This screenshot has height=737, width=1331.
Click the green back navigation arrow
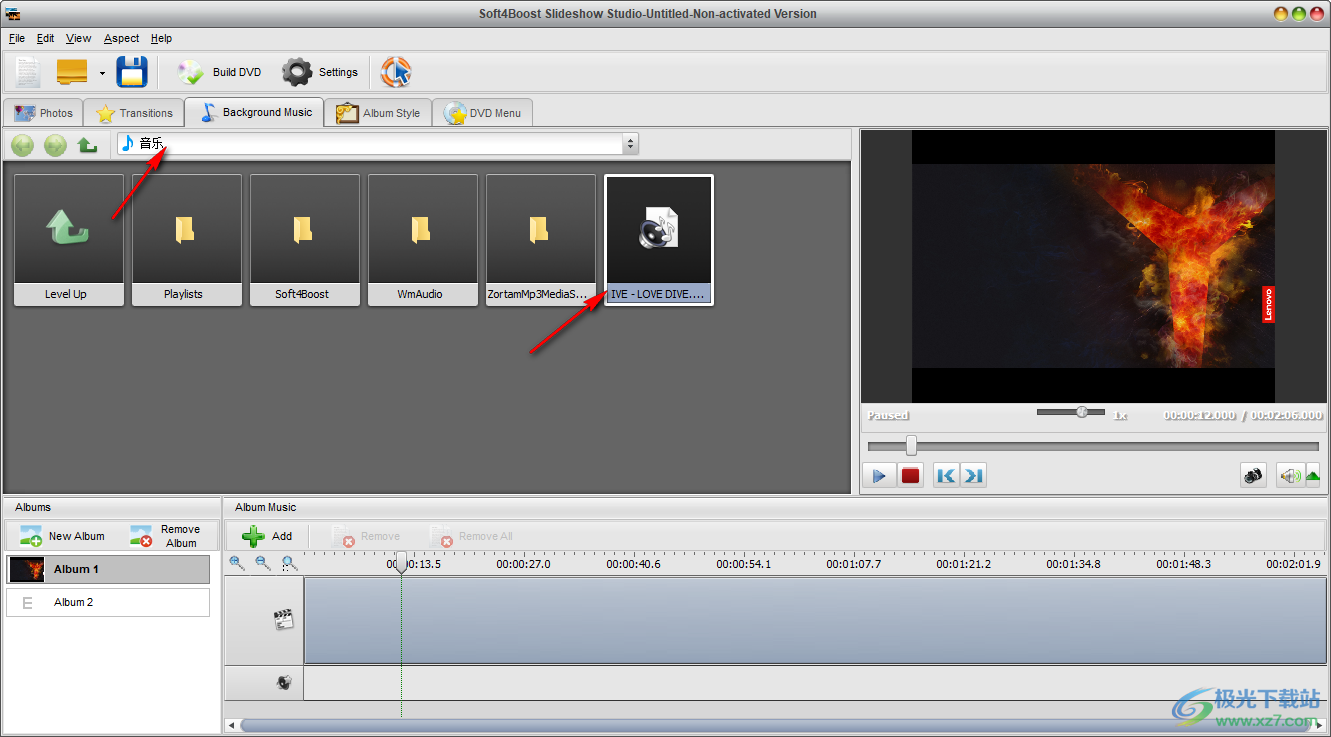23,145
